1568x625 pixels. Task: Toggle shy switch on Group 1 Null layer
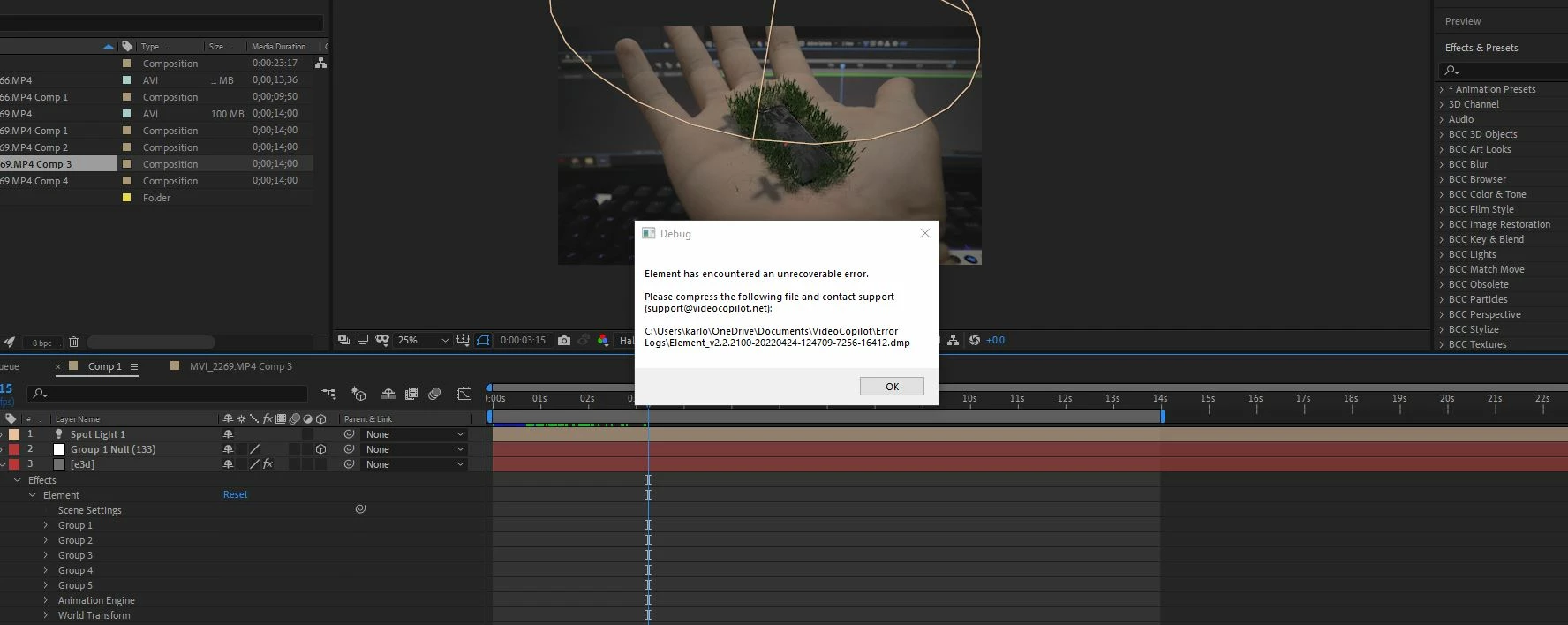pyautogui.click(x=228, y=449)
